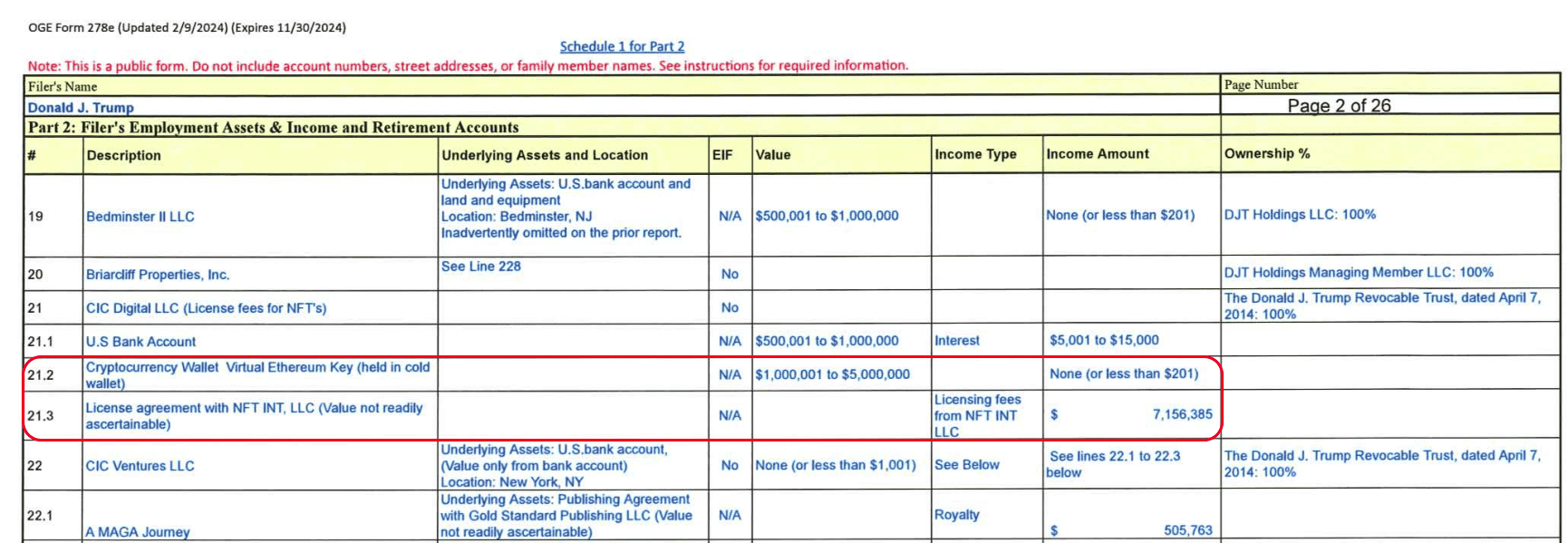Viewport: 1568px width, 543px height.
Task: Select the 'A MAGA Journey' description
Action: pyautogui.click(x=138, y=532)
